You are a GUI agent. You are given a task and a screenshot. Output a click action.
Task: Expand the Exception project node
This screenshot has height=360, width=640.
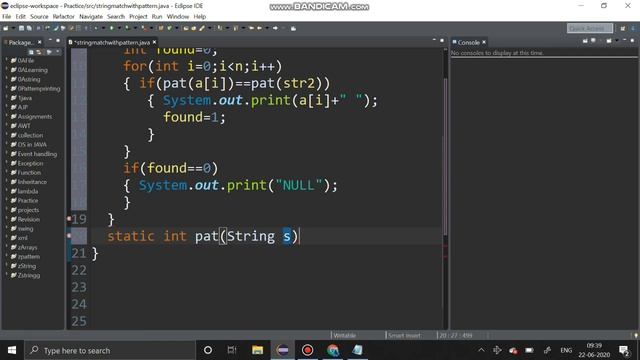(x=7, y=163)
